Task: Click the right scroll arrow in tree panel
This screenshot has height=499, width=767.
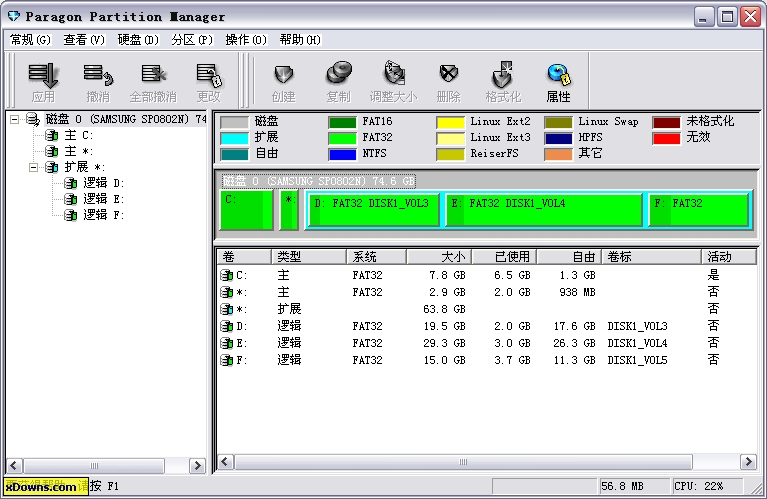Action: coord(197,465)
